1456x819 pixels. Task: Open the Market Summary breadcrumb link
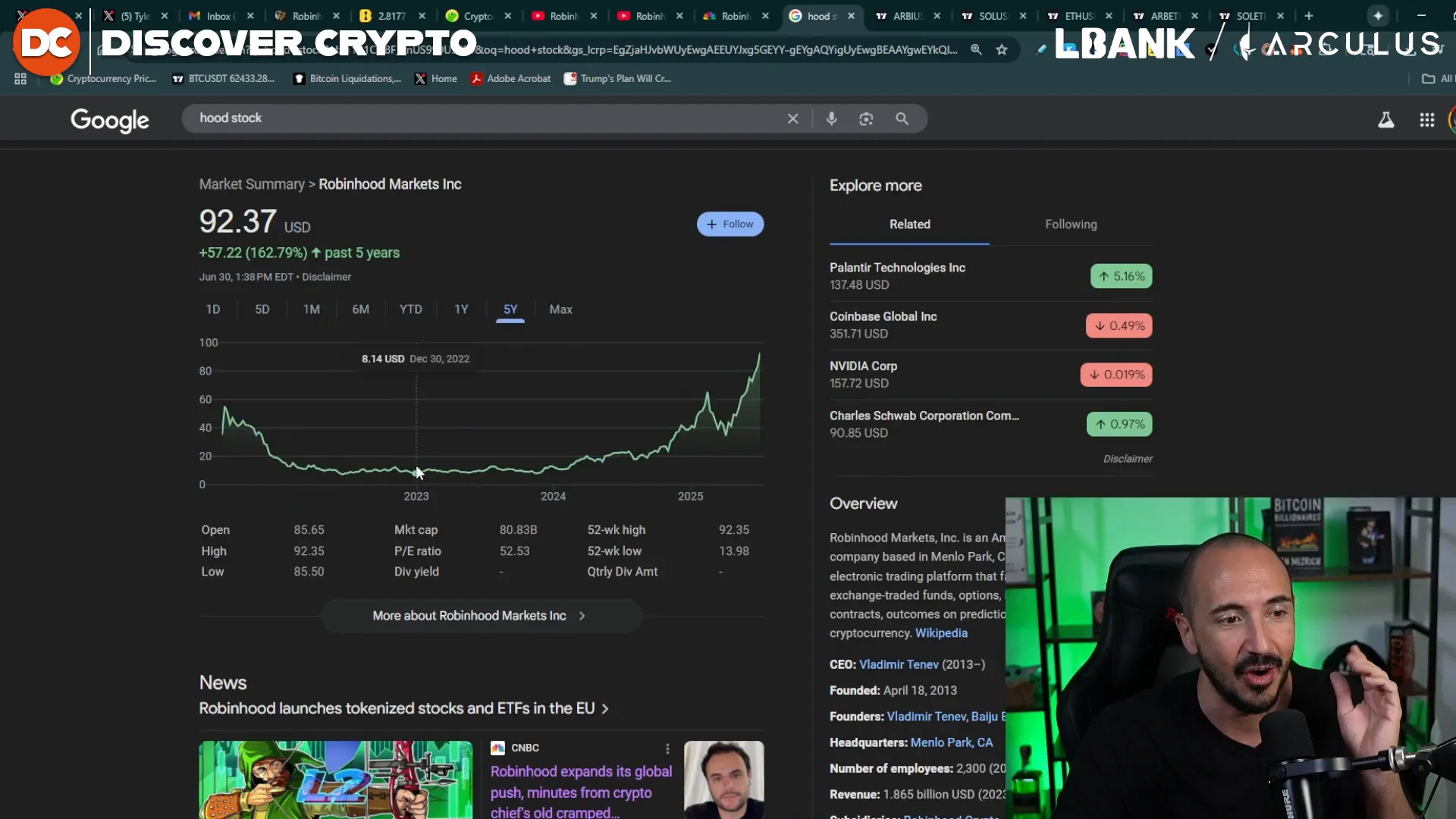[252, 184]
